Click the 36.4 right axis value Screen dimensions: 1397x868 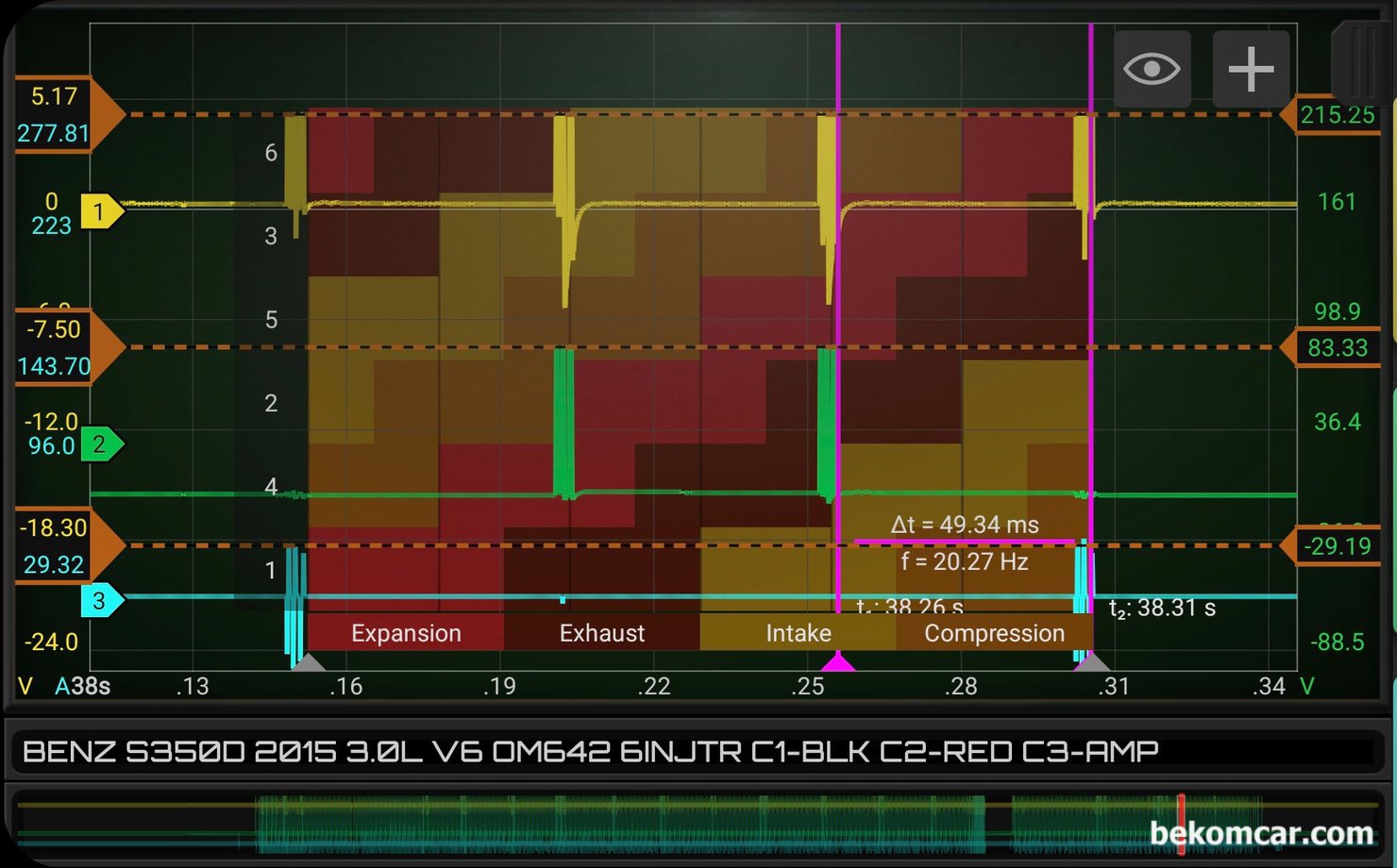click(x=1338, y=421)
